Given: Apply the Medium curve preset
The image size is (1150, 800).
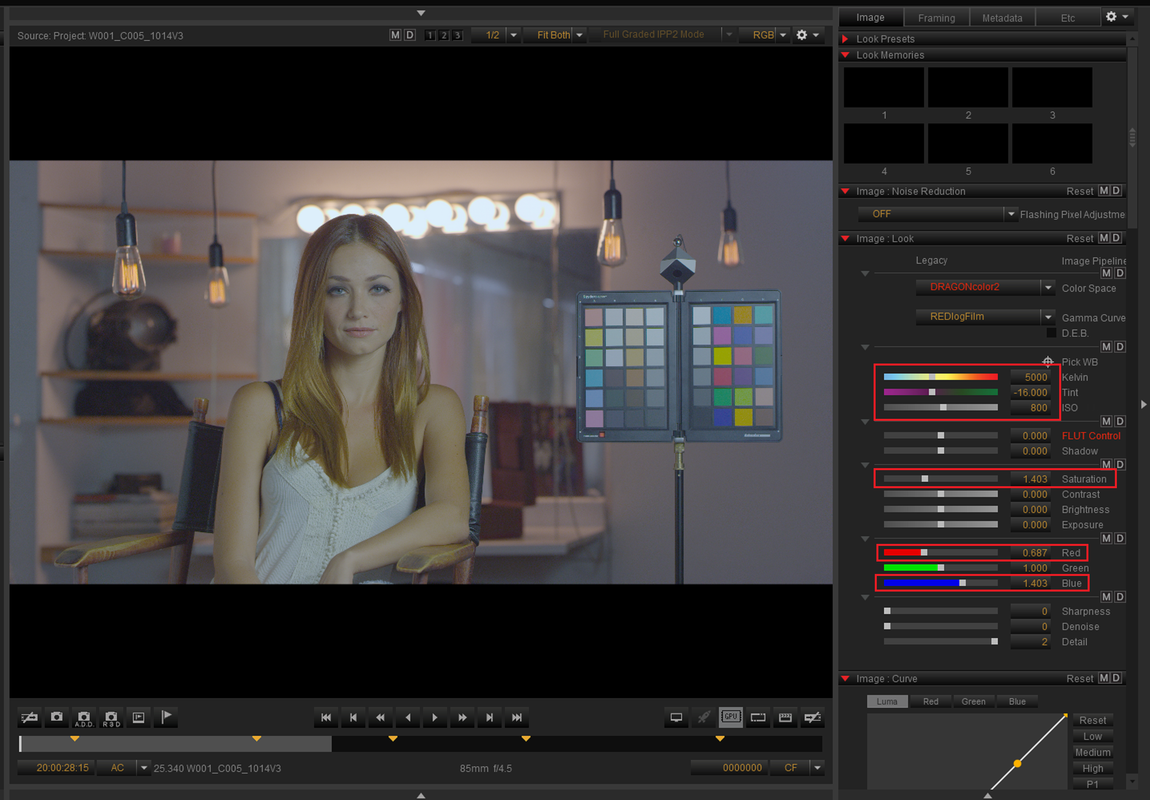Looking at the screenshot, I should [x=1093, y=752].
